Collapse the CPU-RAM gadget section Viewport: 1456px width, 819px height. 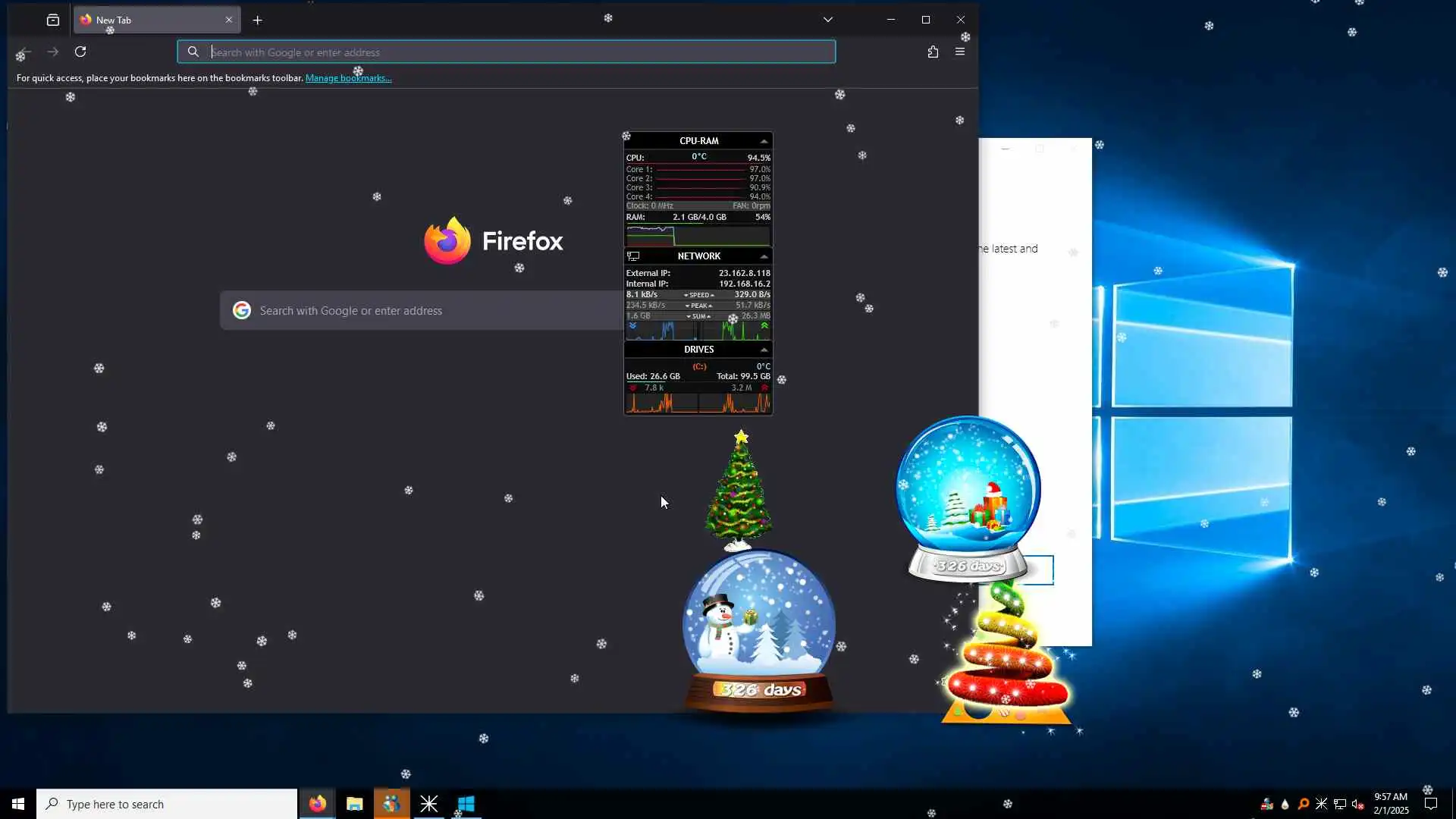coord(764,141)
